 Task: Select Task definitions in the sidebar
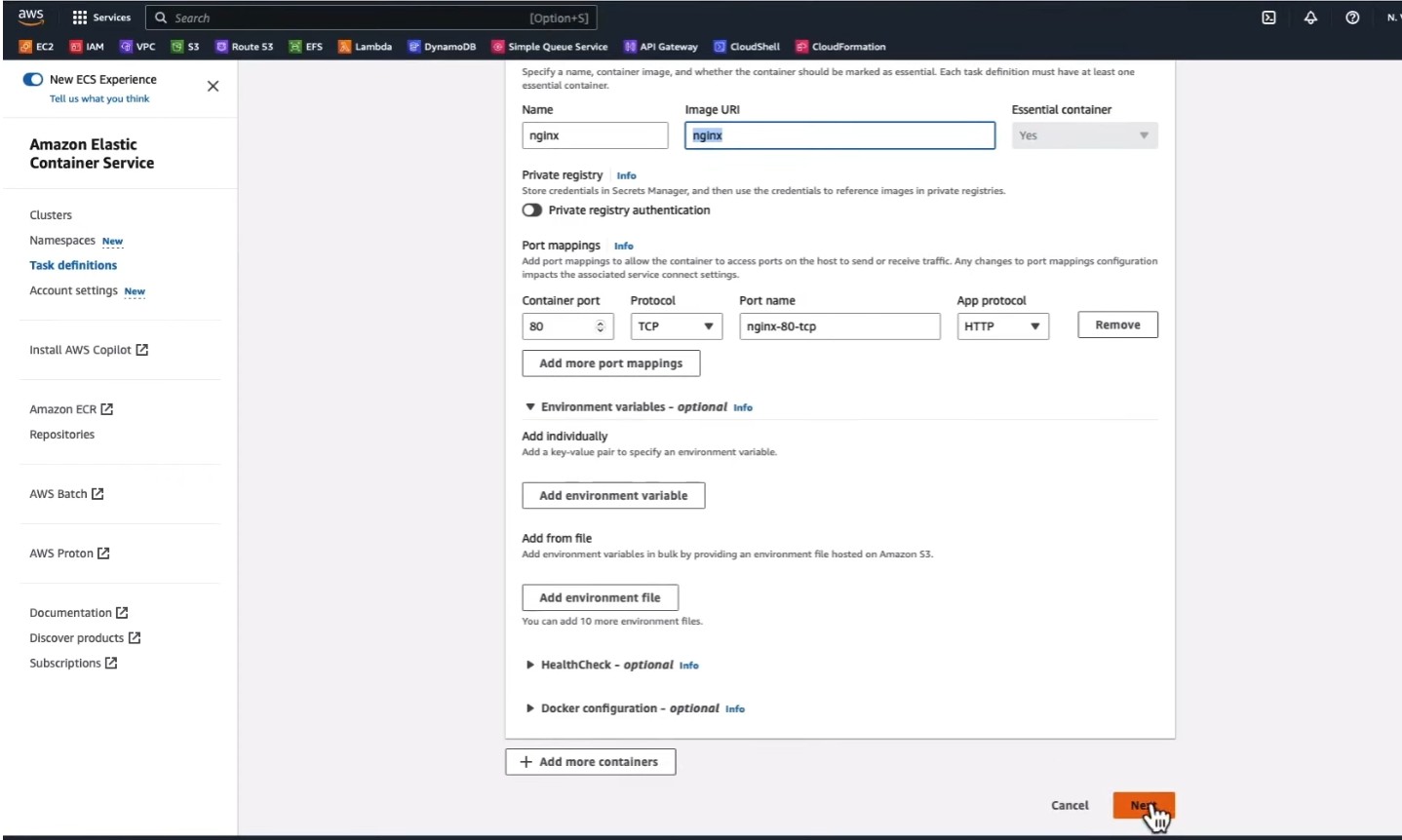coord(73,265)
